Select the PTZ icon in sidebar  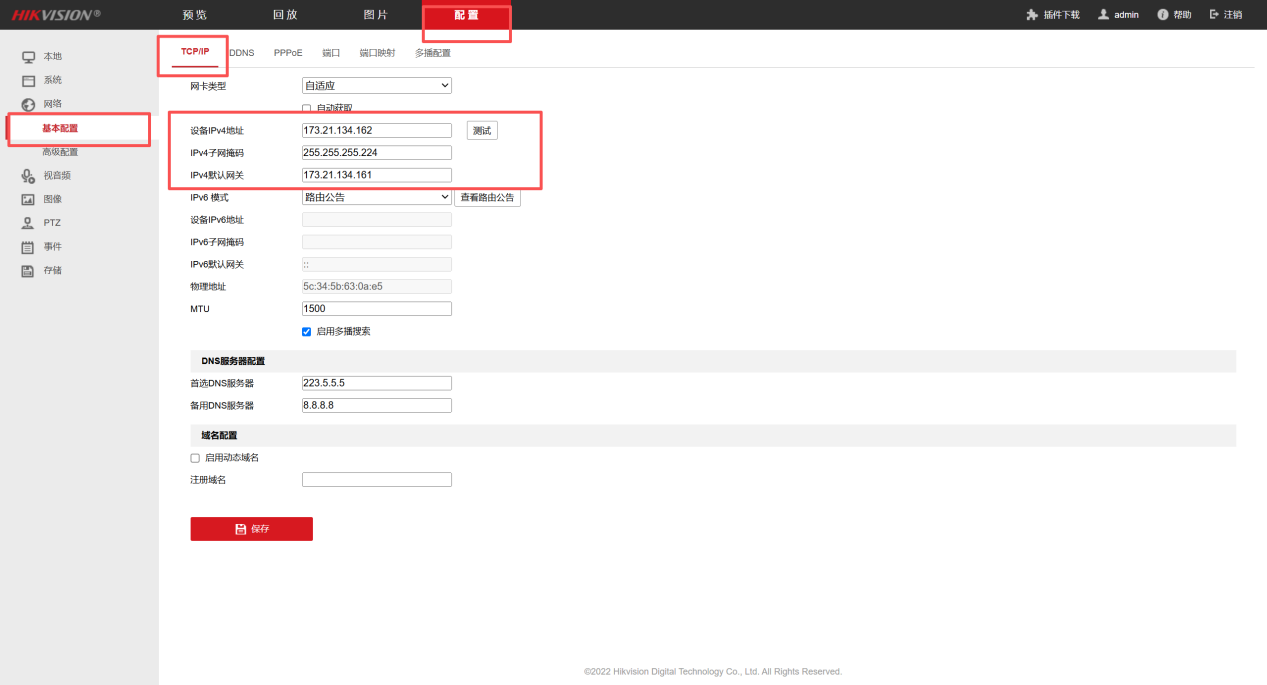(29, 223)
